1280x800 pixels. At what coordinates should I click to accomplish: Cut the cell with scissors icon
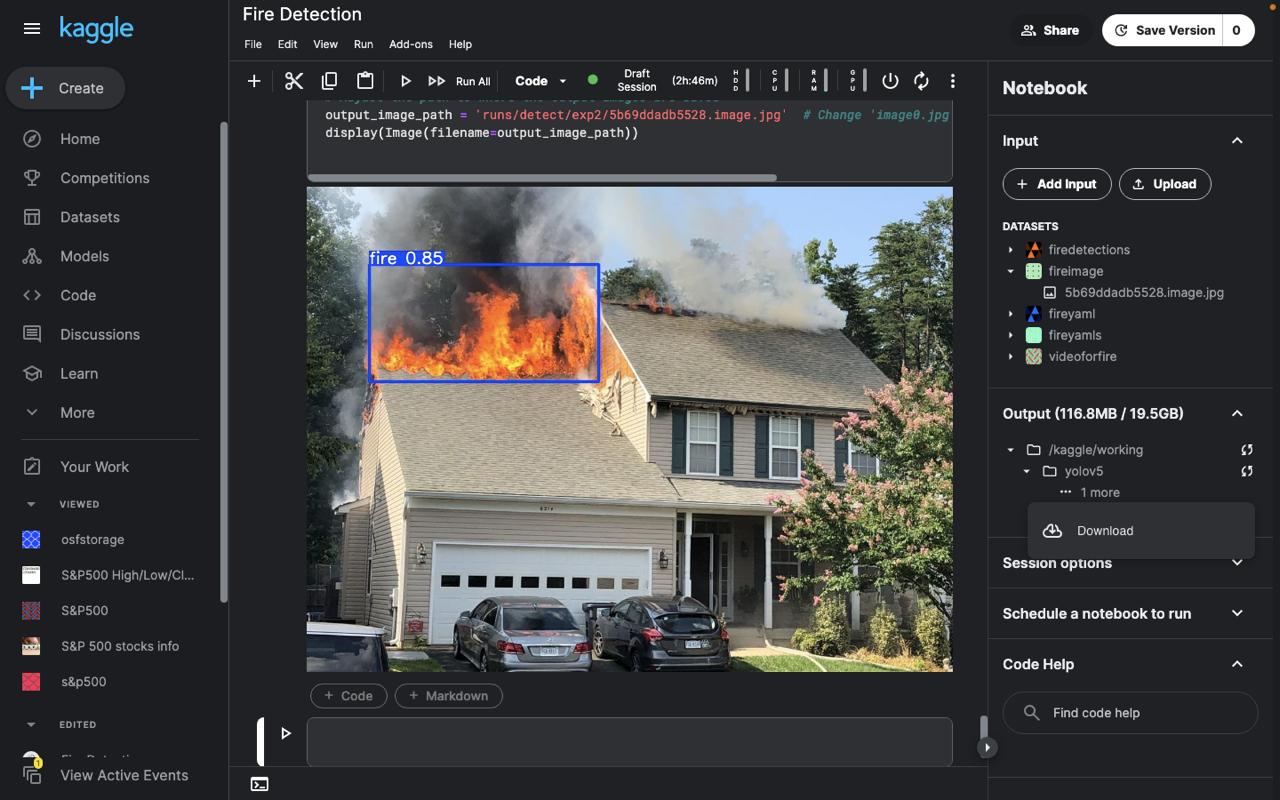[293, 81]
